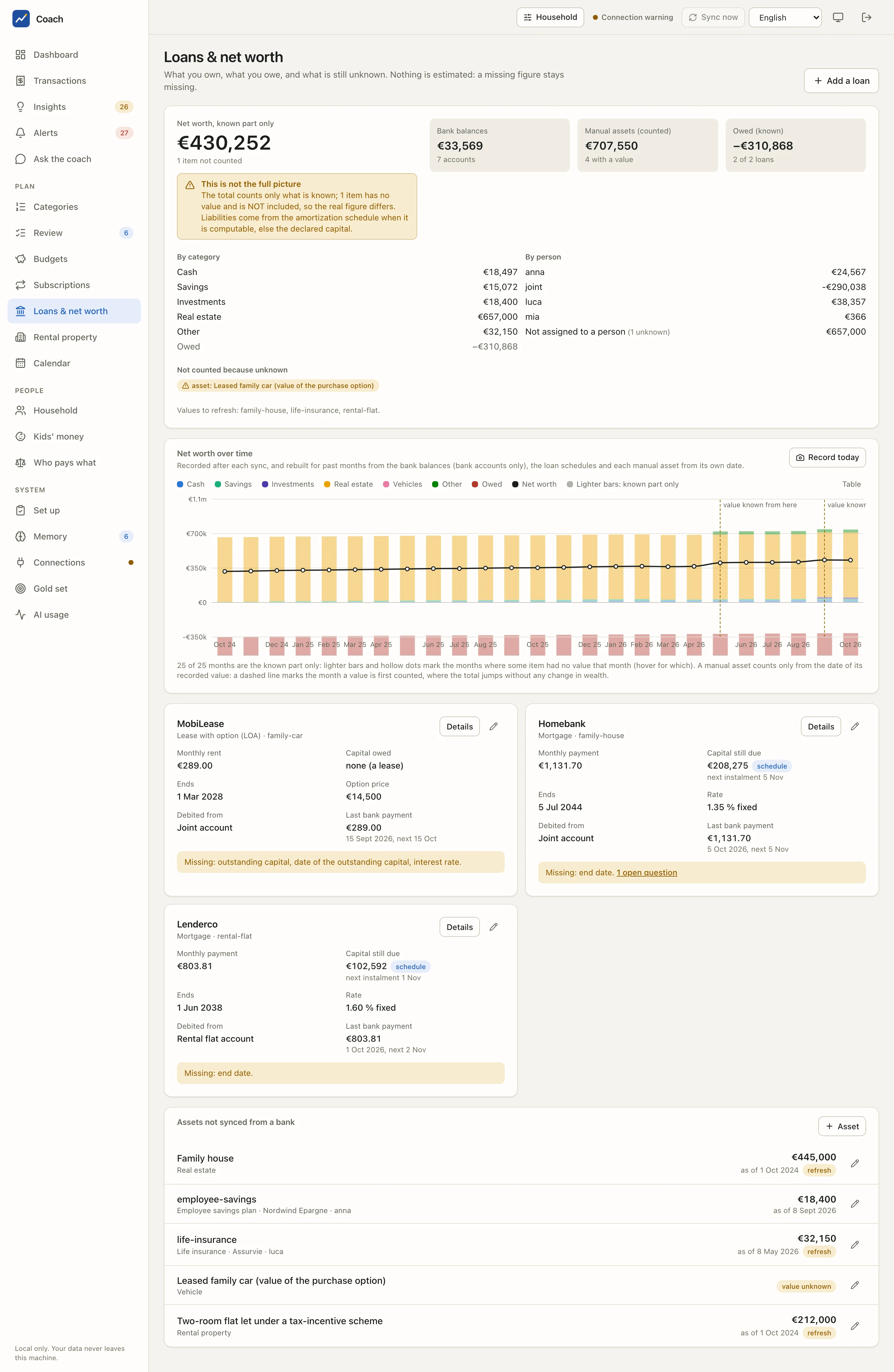This screenshot has height=1372, width=894.
Task: Open the language dropdown showing English
Action: [x=785, y=17]
